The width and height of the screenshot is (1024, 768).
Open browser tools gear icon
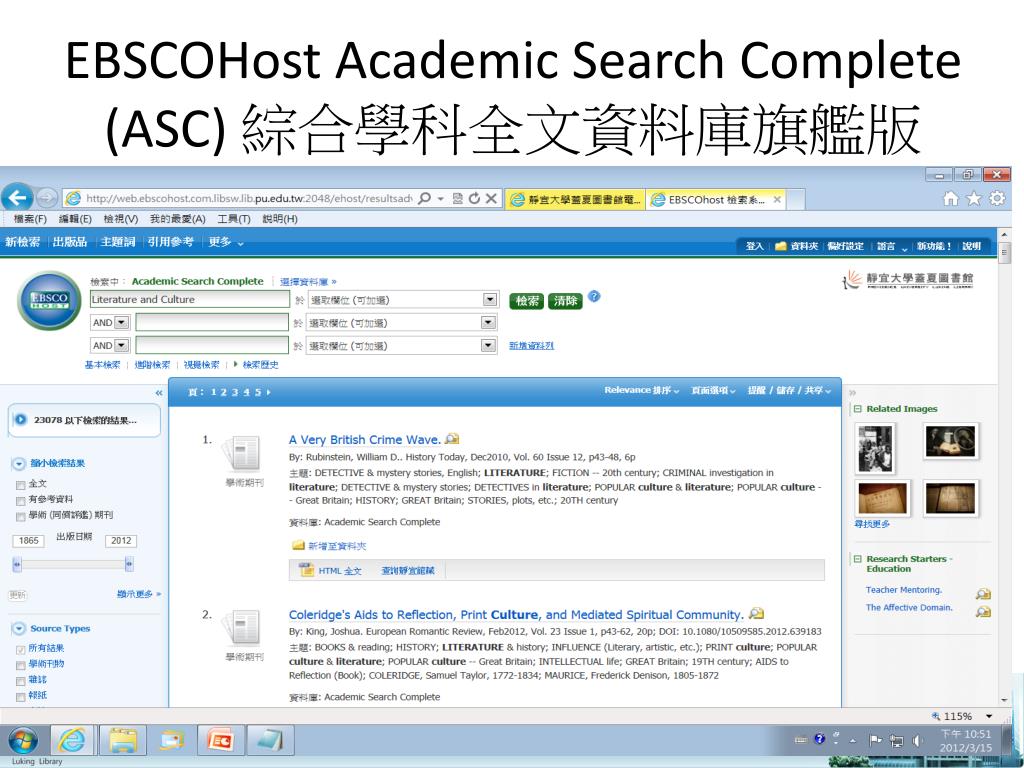(997, 198)
